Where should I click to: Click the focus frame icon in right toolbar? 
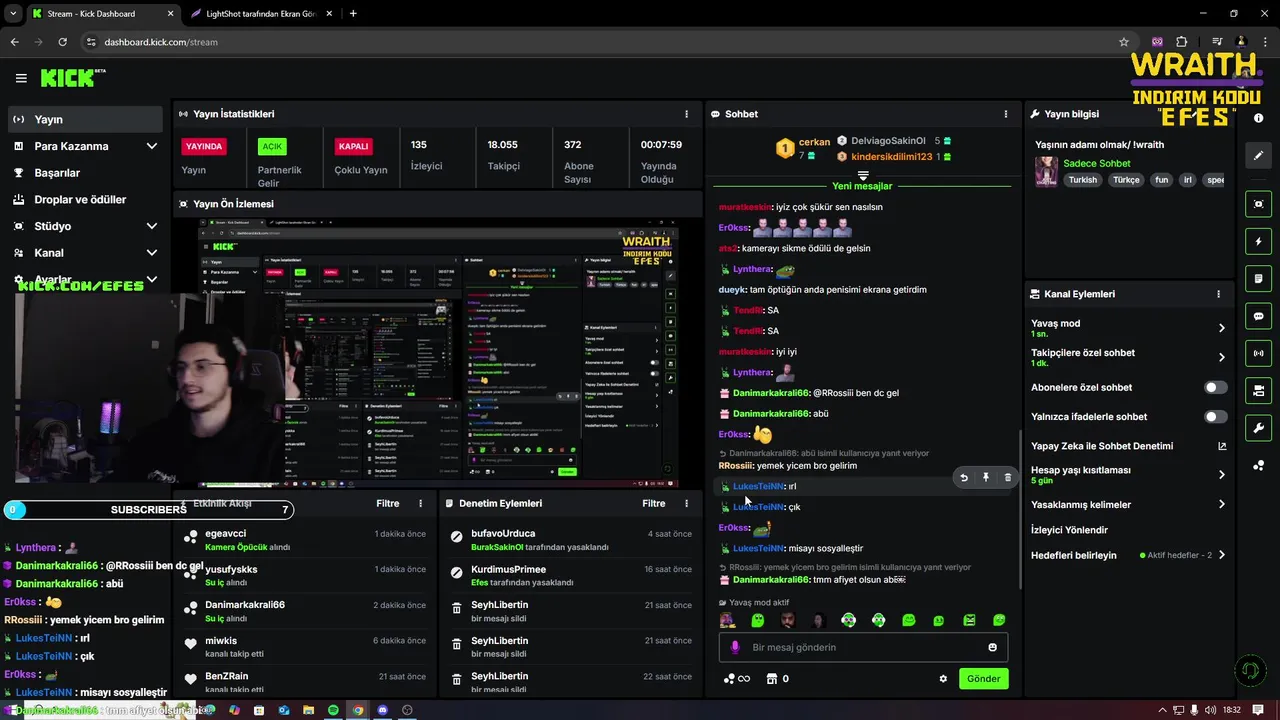click(1258, 204)
